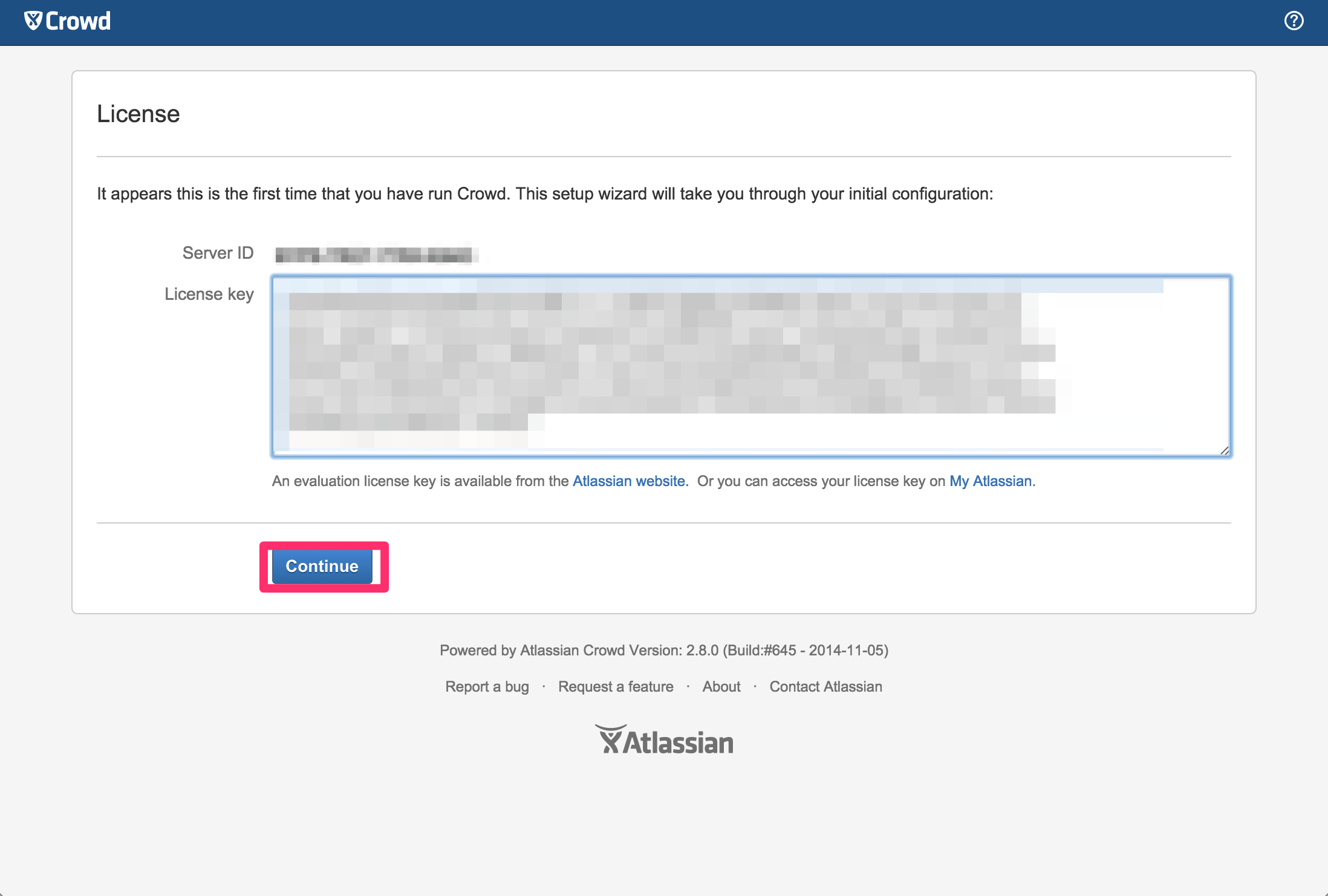
Task: Open the My Atlassian link
Action: click(991, 481)
